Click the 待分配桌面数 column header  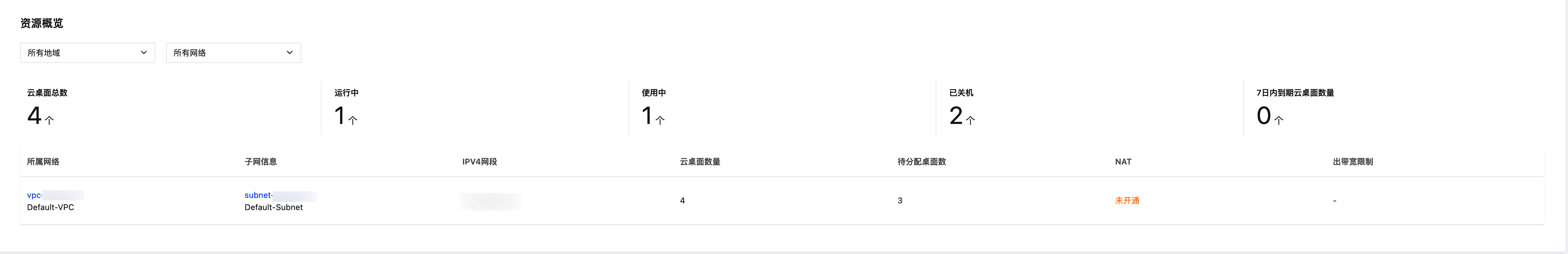click(x=921, y=161)
